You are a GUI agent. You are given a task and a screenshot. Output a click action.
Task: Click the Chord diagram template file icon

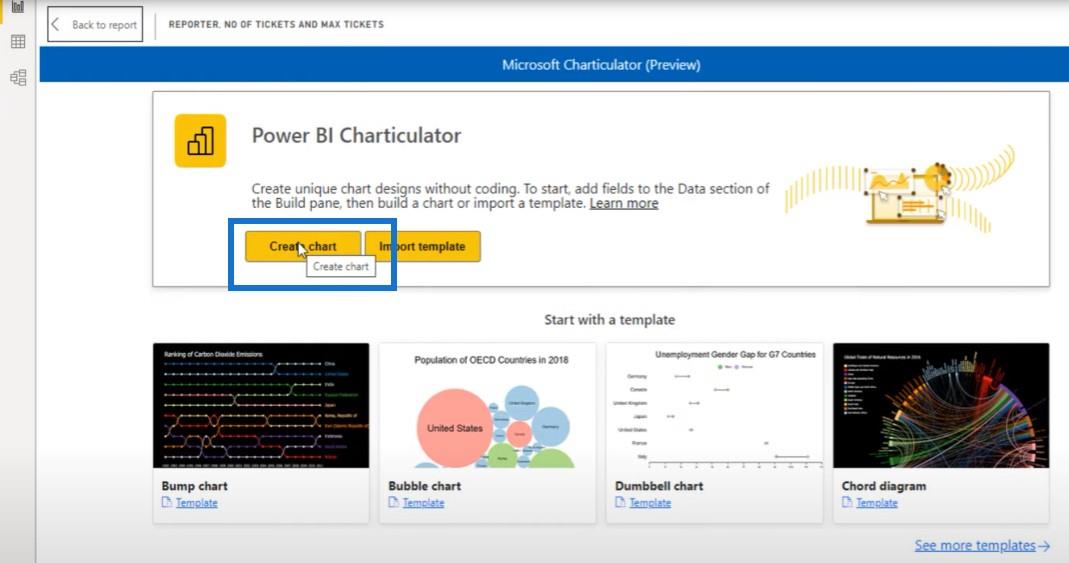(847, 502)
